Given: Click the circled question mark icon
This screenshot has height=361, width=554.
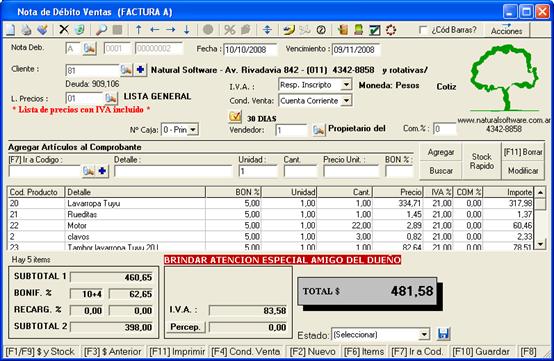Looking at the screenshot, I should 321,30.
